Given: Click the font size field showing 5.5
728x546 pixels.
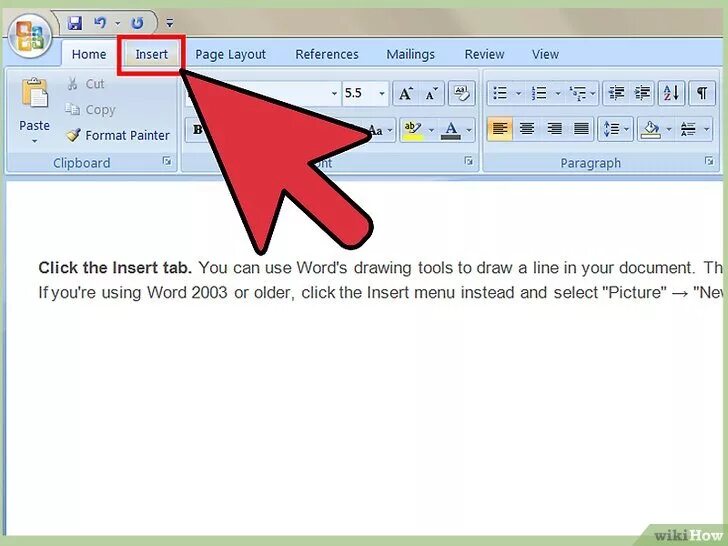Looking at the screenshot, I should click(x=358, y=93).
